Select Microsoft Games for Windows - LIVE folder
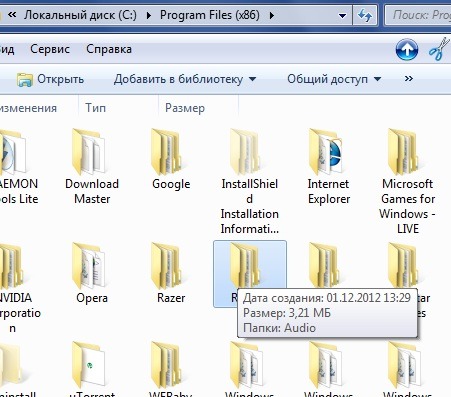Image resolution: width=451 pixels, height=397 pixels. (x=407, y=182)
